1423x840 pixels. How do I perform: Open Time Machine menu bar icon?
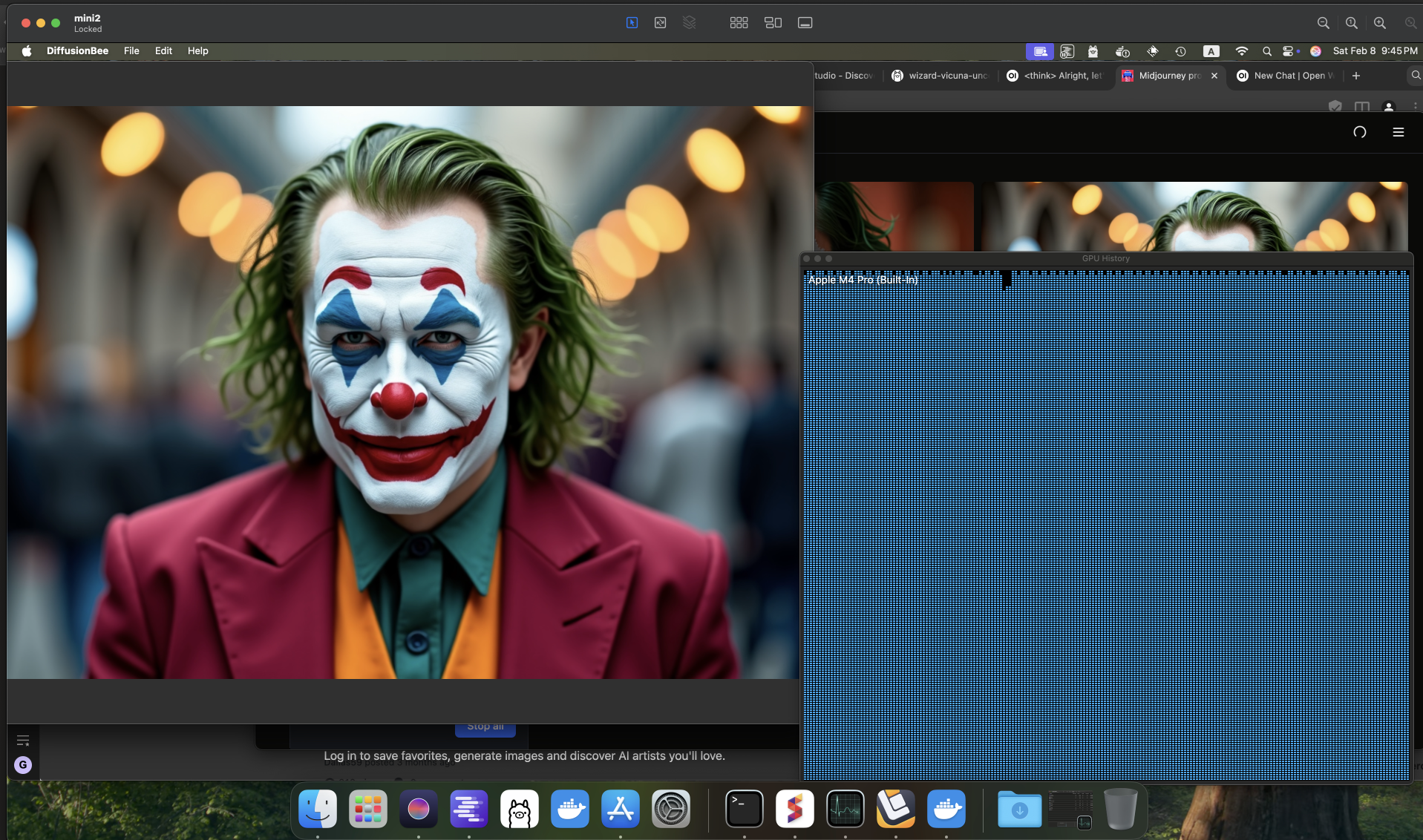[x=1180, y=51]
